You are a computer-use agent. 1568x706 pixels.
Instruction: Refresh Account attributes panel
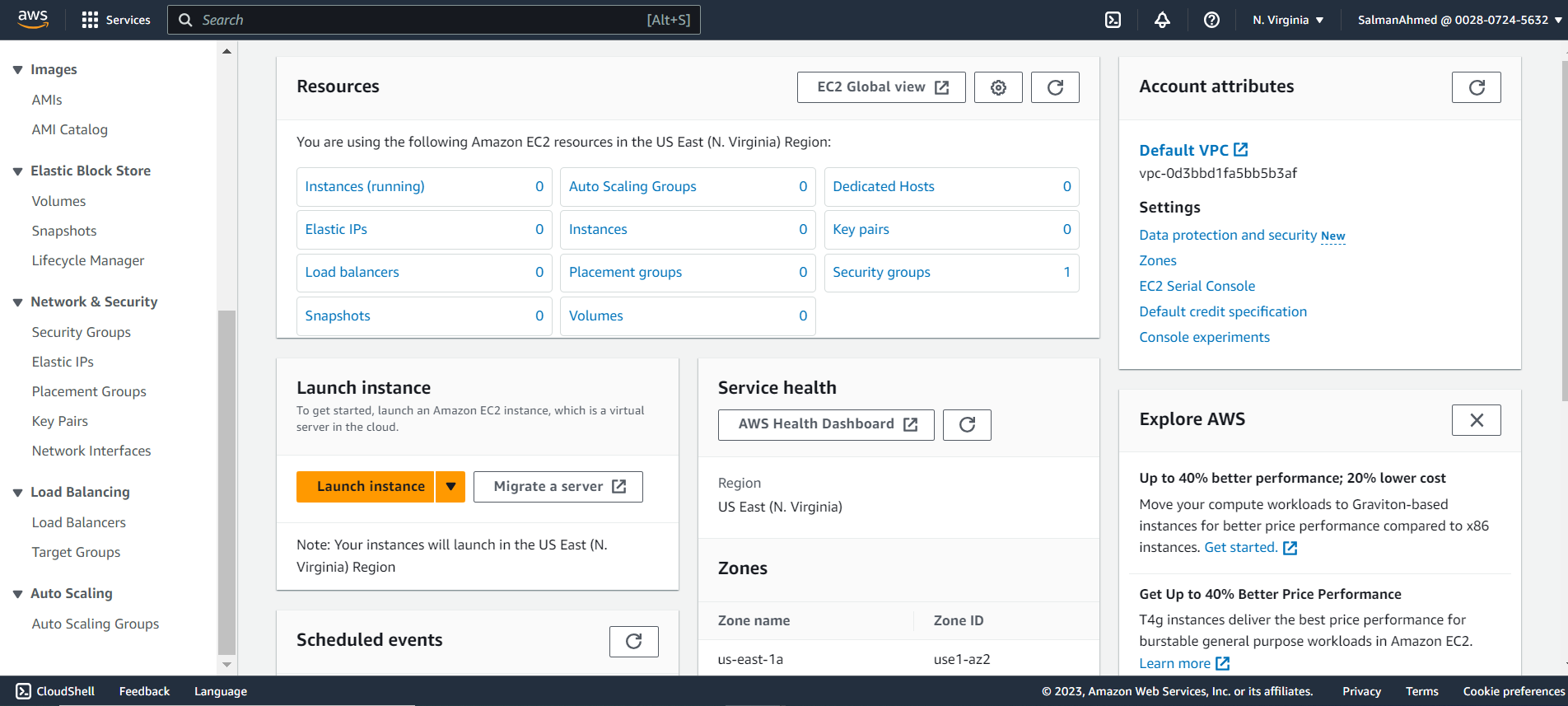click(1477, 87)
